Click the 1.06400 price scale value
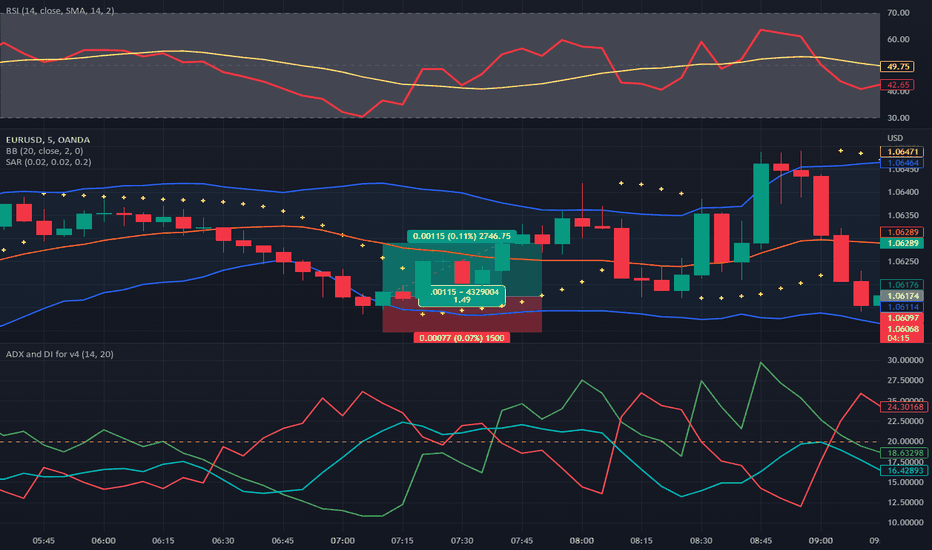Screen dimensions: 932x550 click(902, 192)
